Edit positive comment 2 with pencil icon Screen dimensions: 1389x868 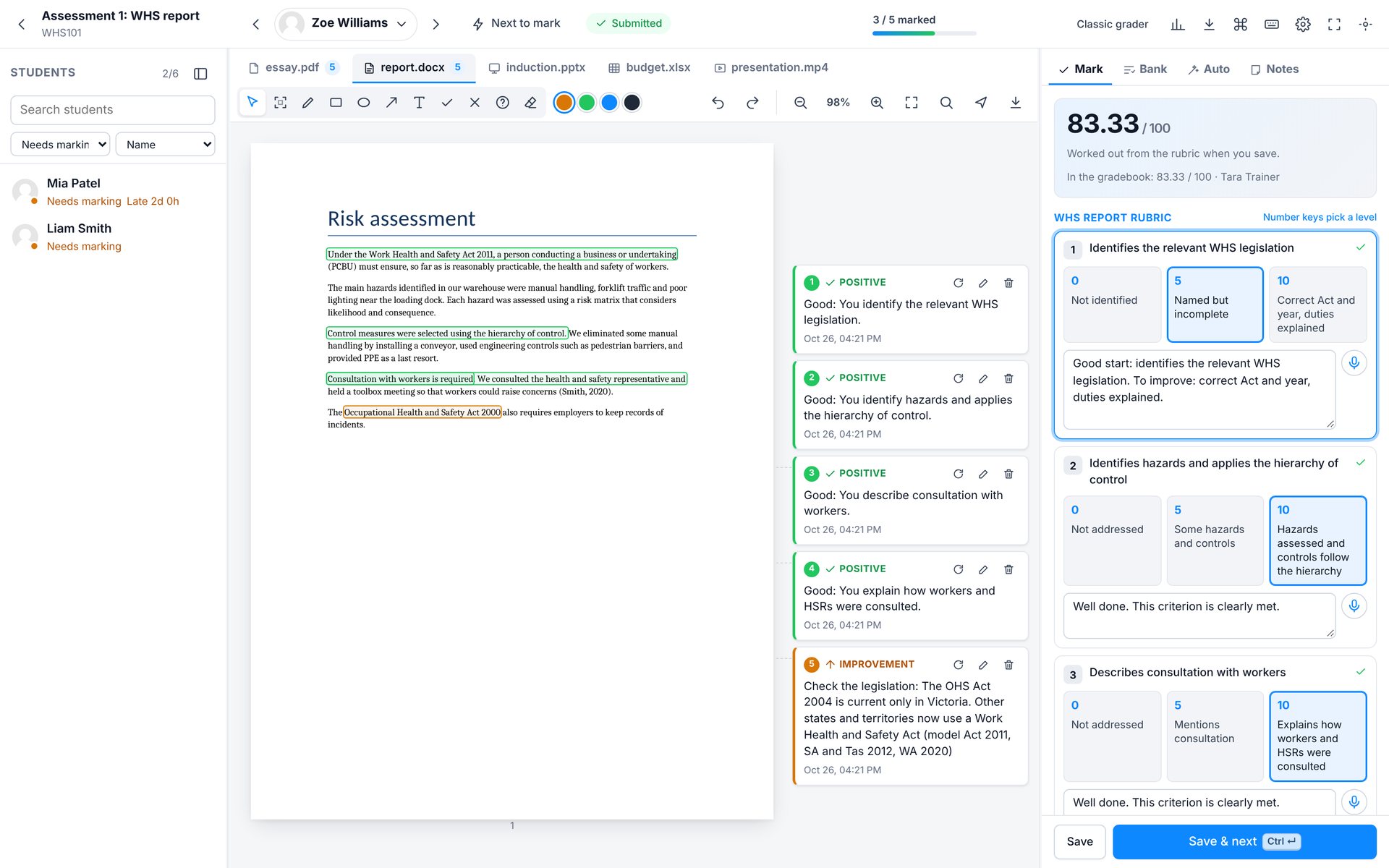[x=983, y=378]
